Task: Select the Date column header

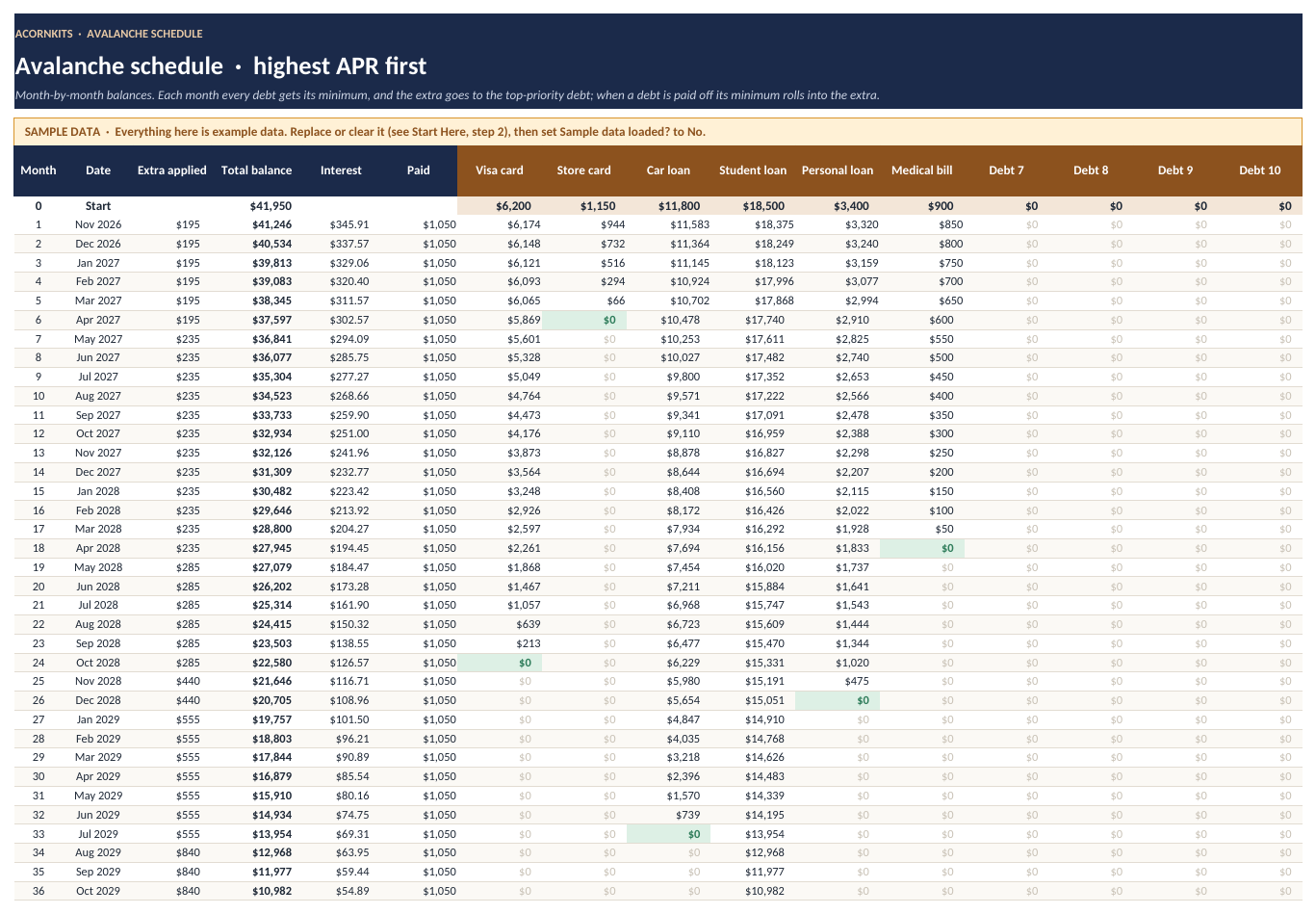Action: tap(98, 170)
